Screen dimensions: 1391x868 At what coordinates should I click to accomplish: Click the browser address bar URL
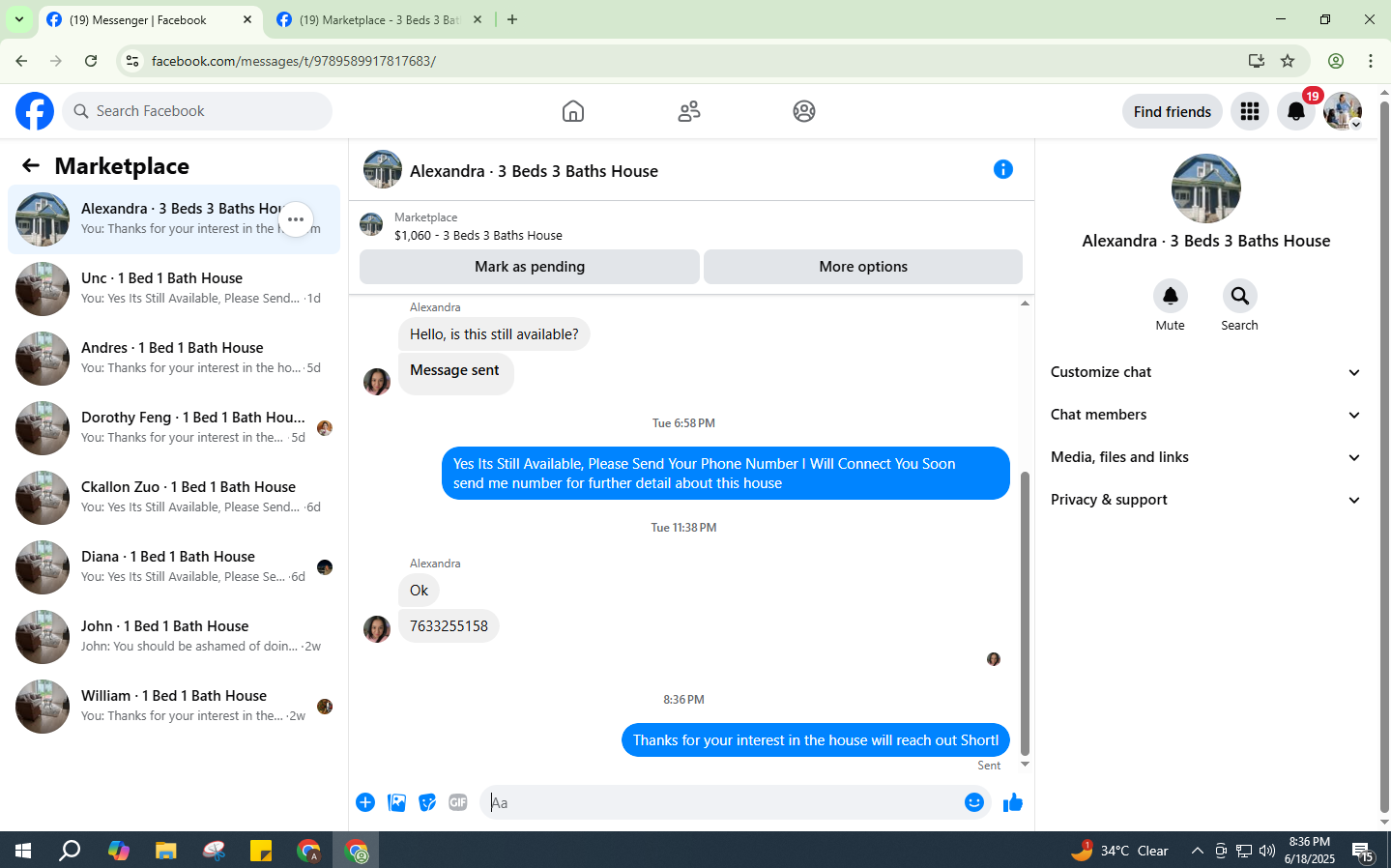(x=294, y=61)
